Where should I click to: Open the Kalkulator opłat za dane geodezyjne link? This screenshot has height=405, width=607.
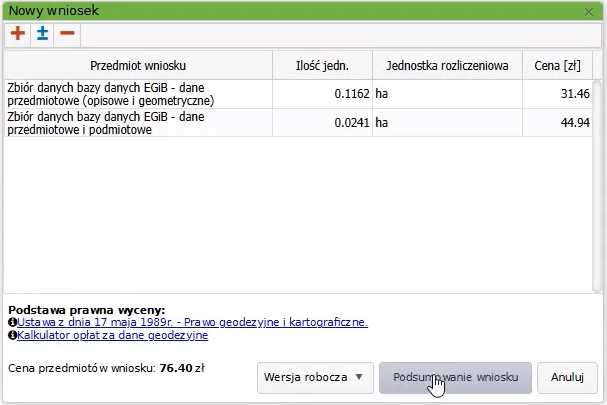point(113,336)
